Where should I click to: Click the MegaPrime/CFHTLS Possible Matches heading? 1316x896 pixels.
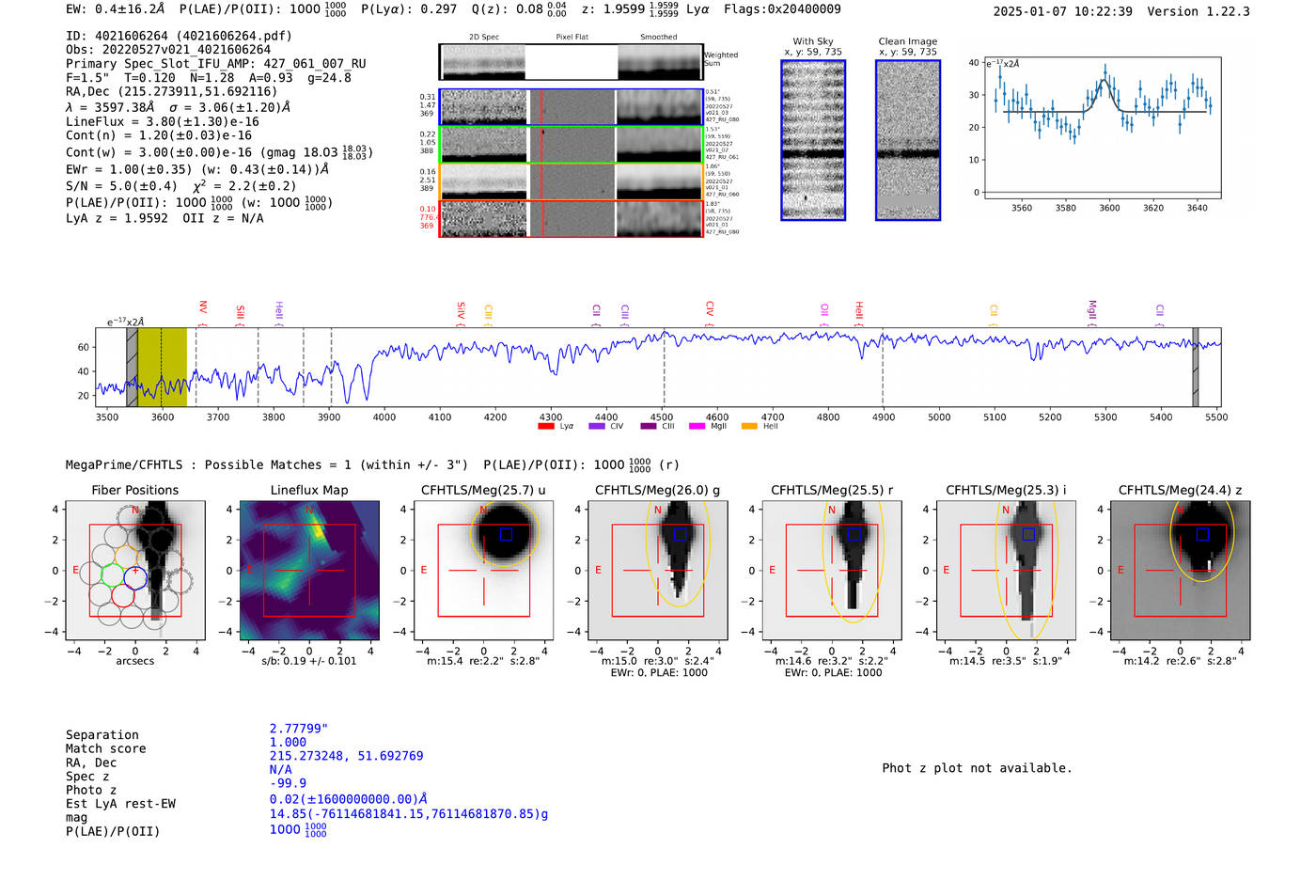(372, 464)
